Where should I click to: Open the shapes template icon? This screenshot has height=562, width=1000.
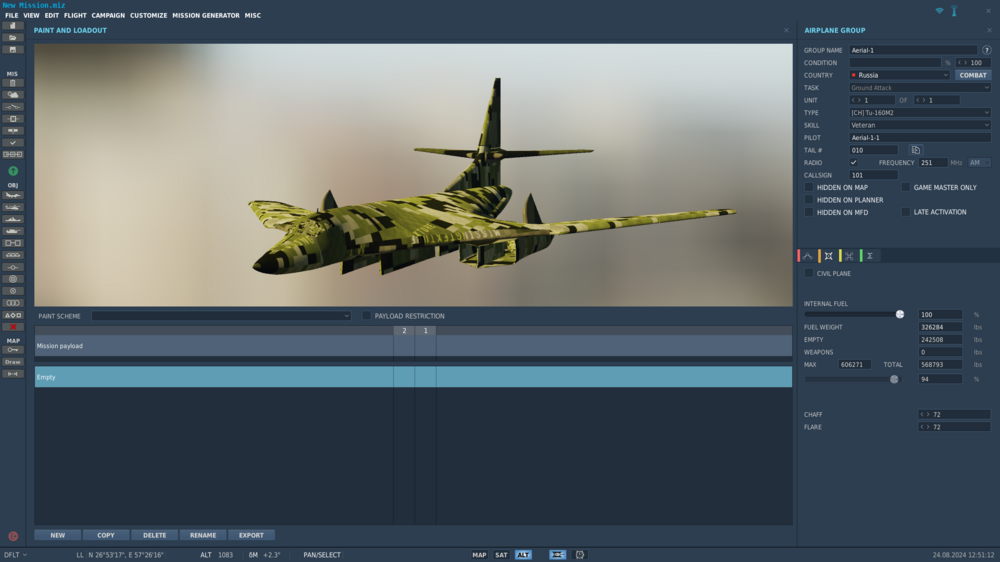click(x=13, y=315)
